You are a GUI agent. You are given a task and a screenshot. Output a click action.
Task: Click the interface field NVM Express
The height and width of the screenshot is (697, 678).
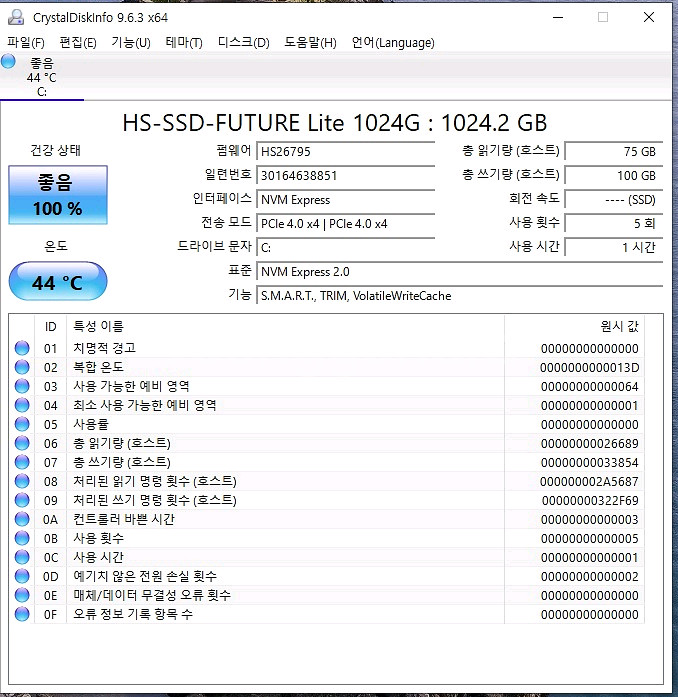(x=345, y=199)
